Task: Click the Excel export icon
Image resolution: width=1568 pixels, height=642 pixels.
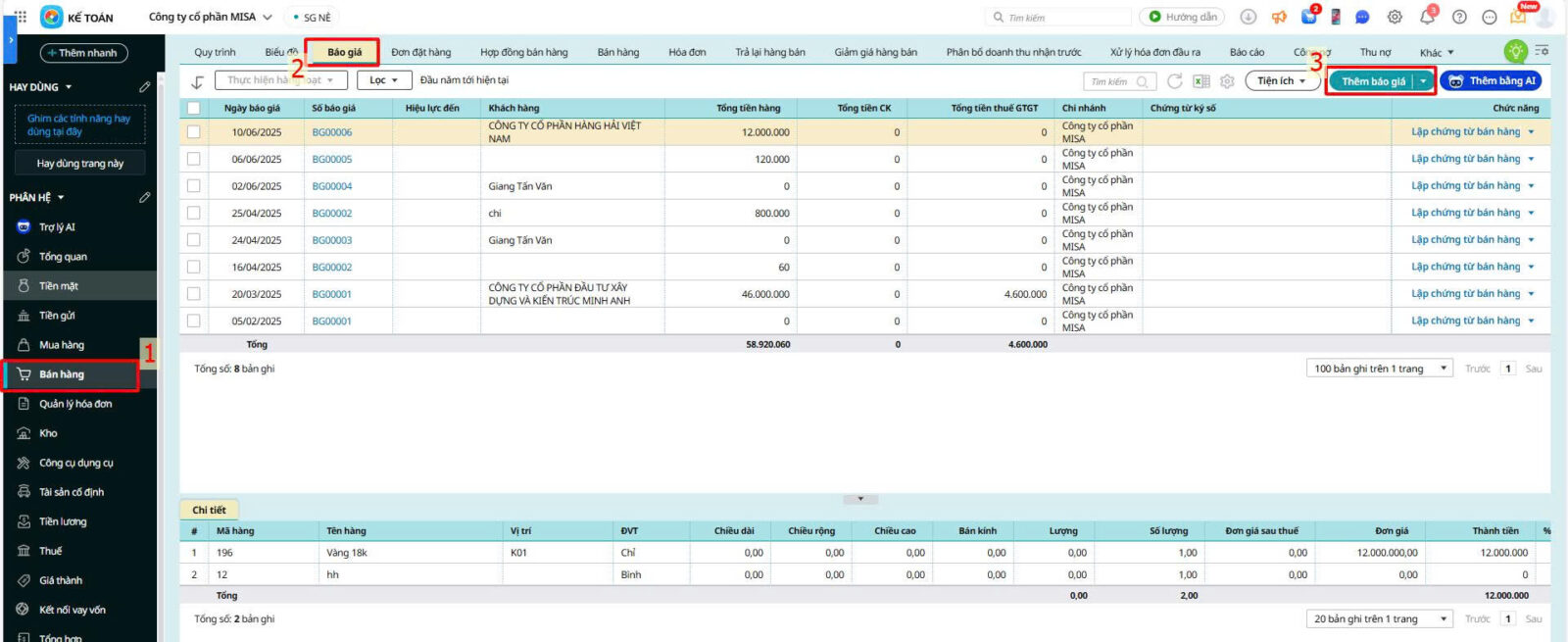Action: tap(1200, 81)
